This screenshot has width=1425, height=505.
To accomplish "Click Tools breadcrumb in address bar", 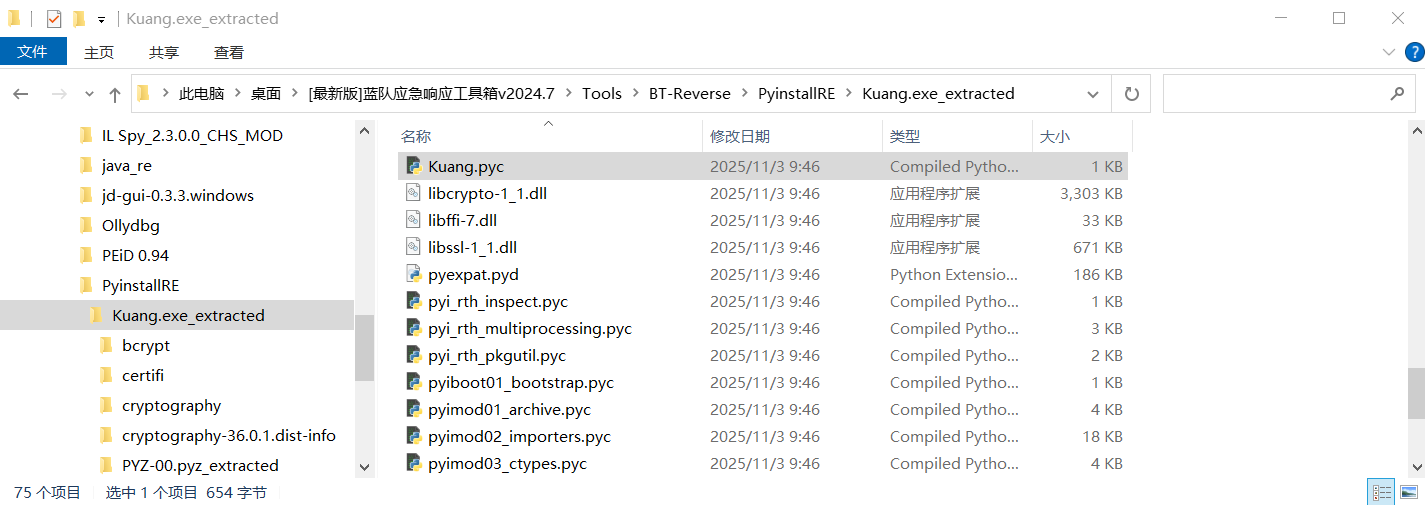I will pos(602,93).
